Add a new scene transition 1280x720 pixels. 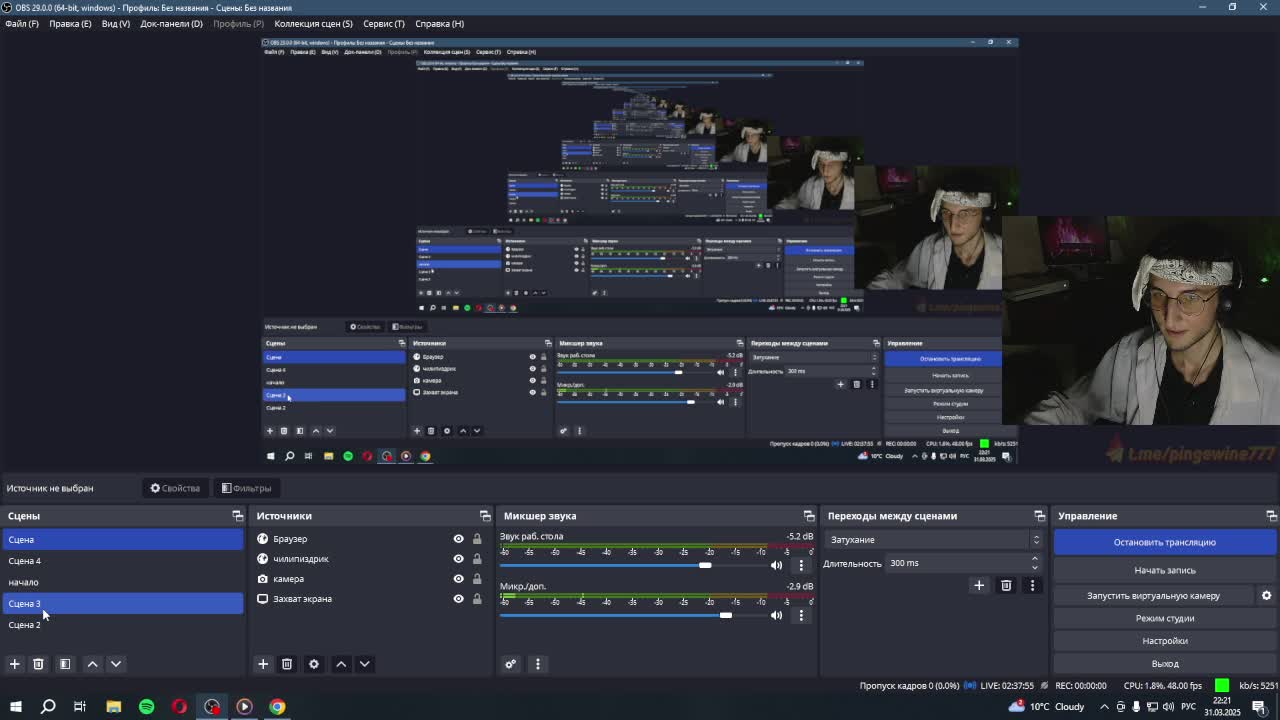point(979,585)
